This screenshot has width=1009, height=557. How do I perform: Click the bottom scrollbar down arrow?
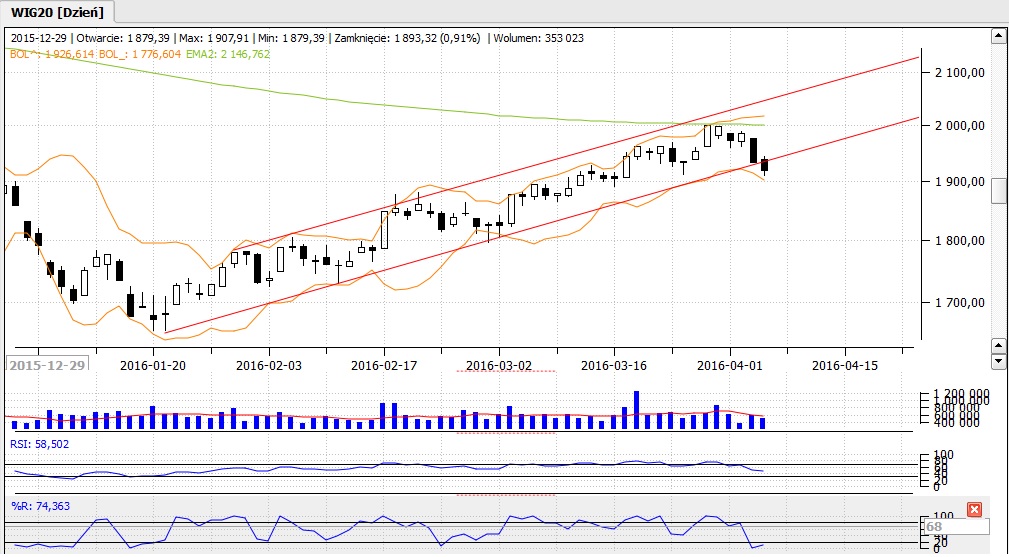point(998,362)
